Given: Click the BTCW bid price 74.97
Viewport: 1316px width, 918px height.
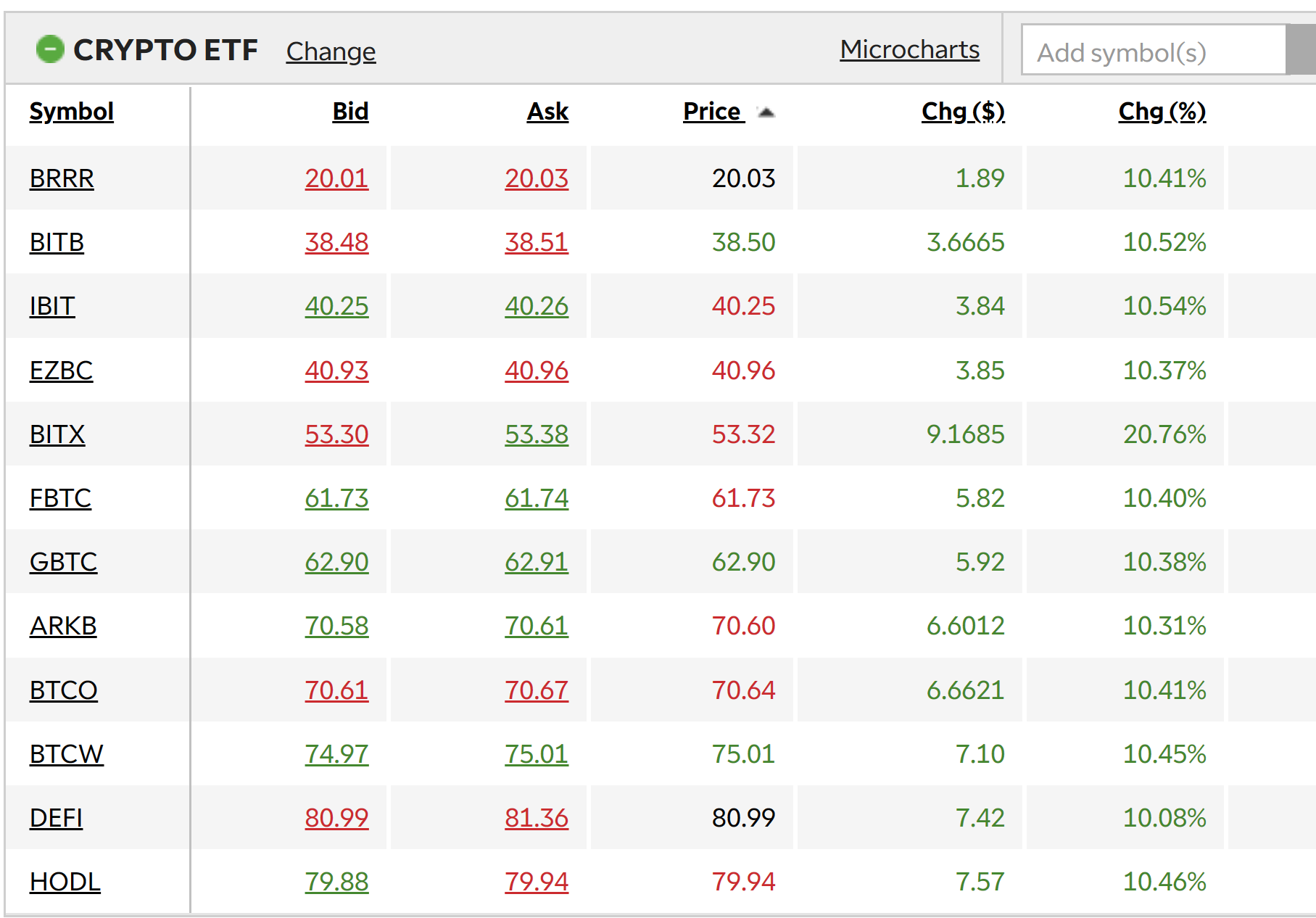Looking at the screenshot, I should 336,754.
